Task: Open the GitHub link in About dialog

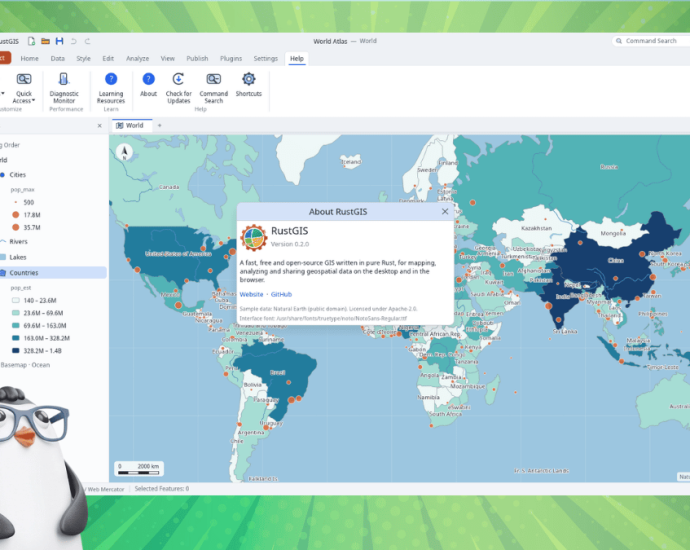Action: (281, 294)
